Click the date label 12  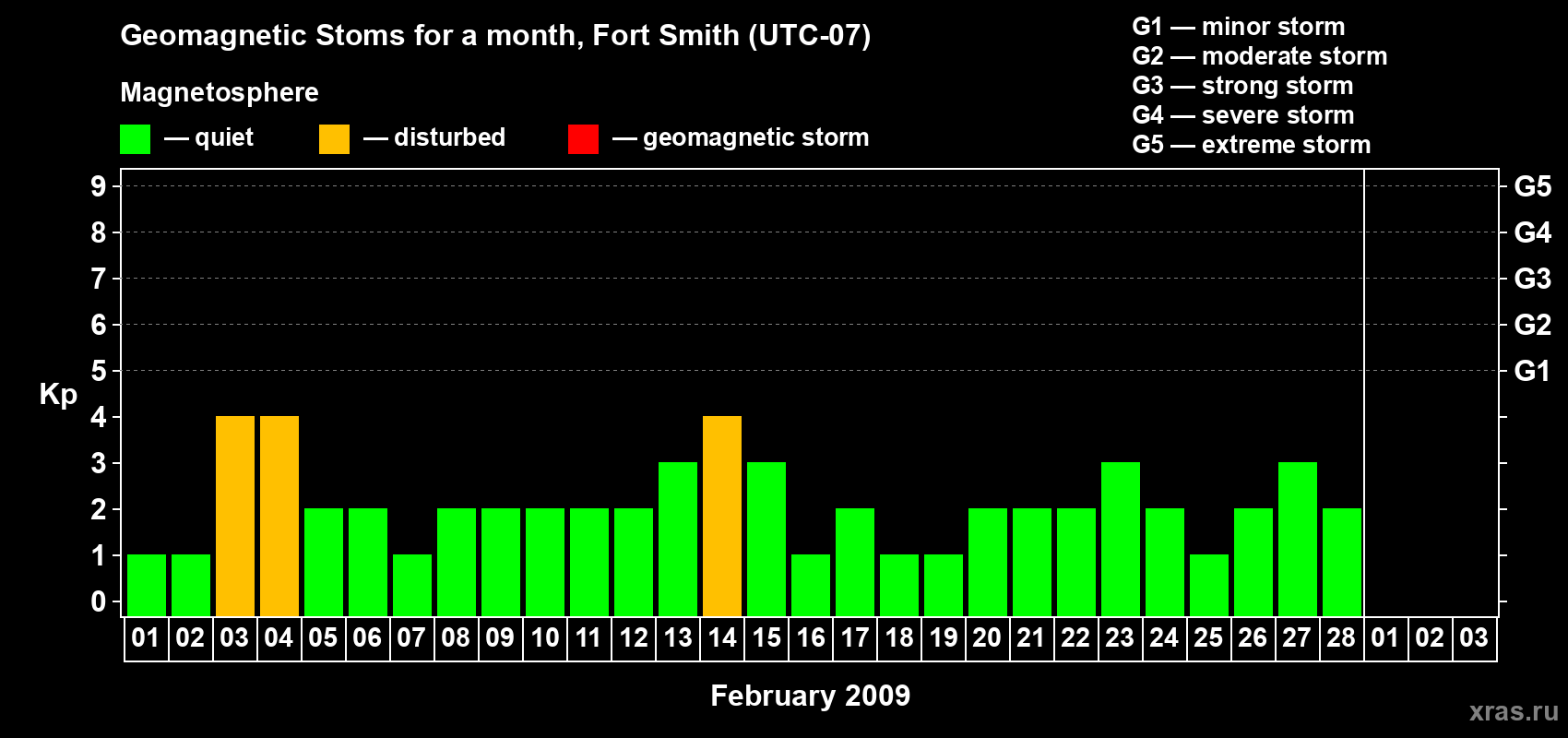pyautogui.click(x=634, y=637)
